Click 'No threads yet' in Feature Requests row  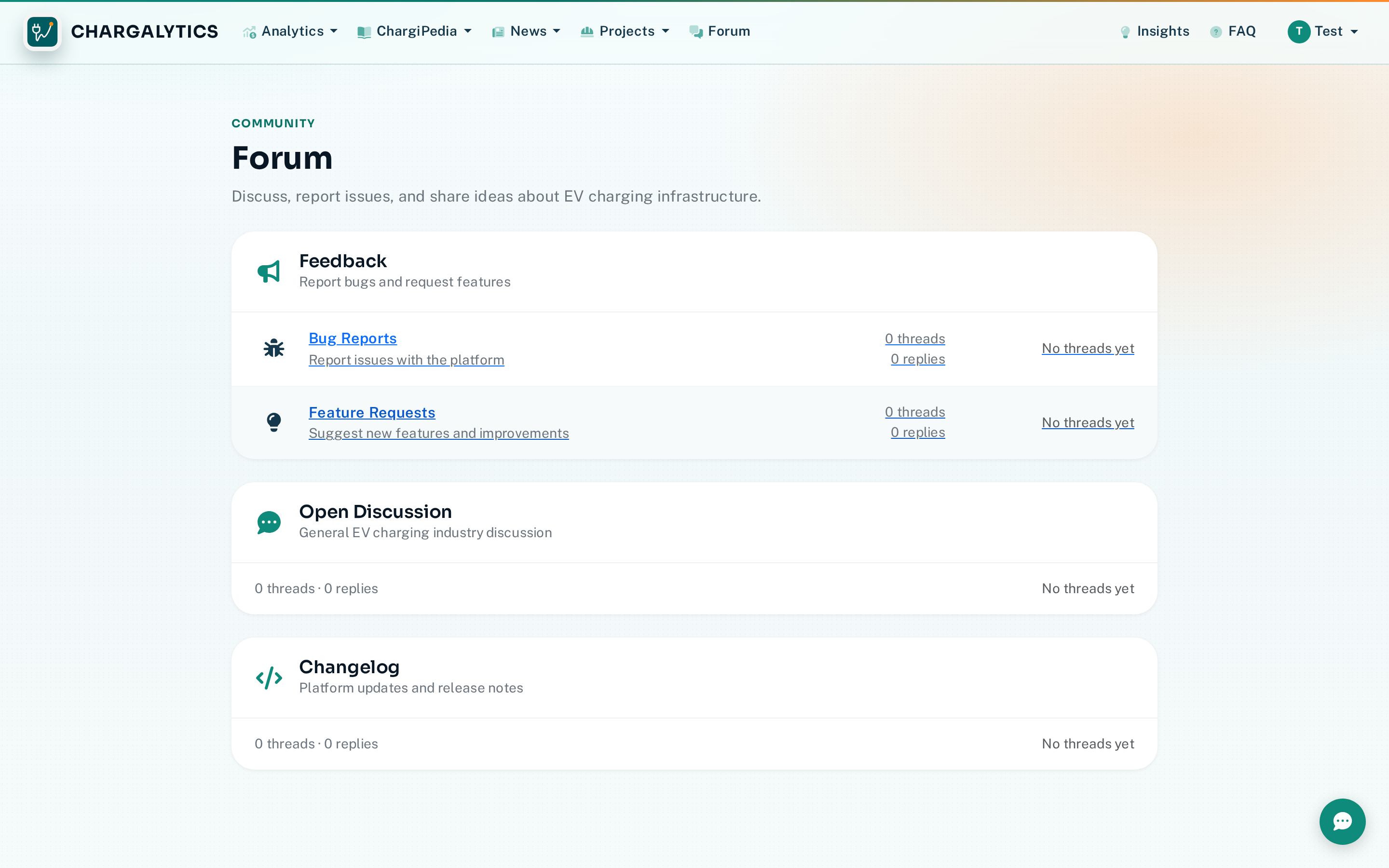click(x=1088, y=422)
